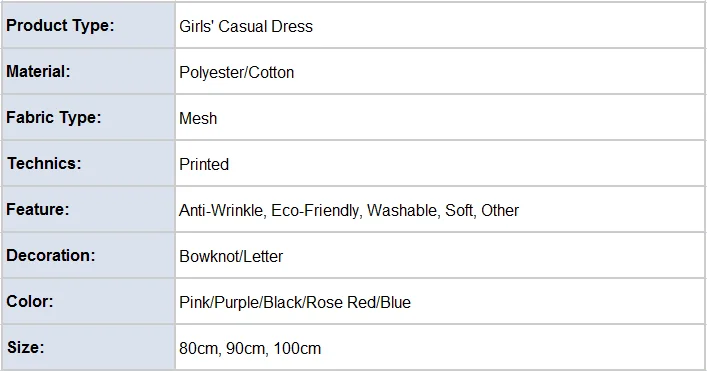Click the Product Type label cell

[x=88, y=25]
